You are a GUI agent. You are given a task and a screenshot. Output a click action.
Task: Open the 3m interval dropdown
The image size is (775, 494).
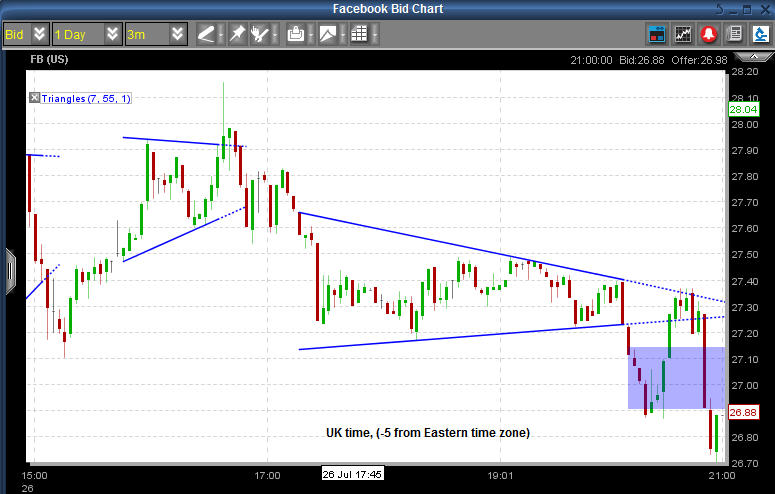tap(156, 34)
